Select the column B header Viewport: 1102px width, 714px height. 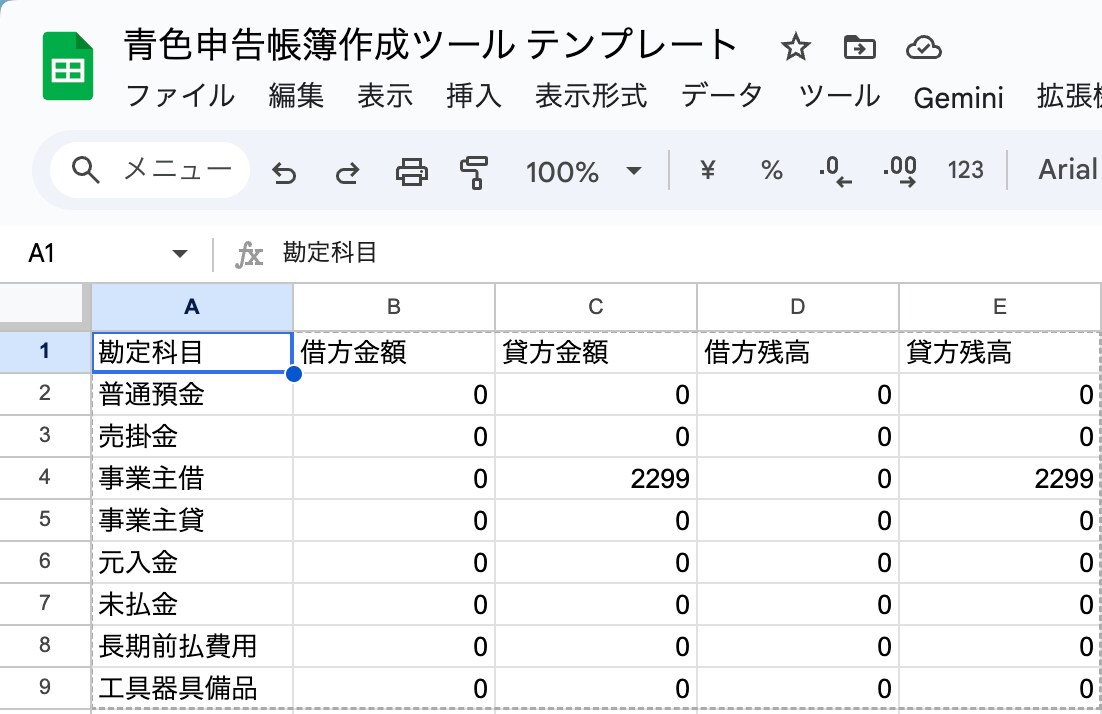pyautogui.click(x=394, y=307)
